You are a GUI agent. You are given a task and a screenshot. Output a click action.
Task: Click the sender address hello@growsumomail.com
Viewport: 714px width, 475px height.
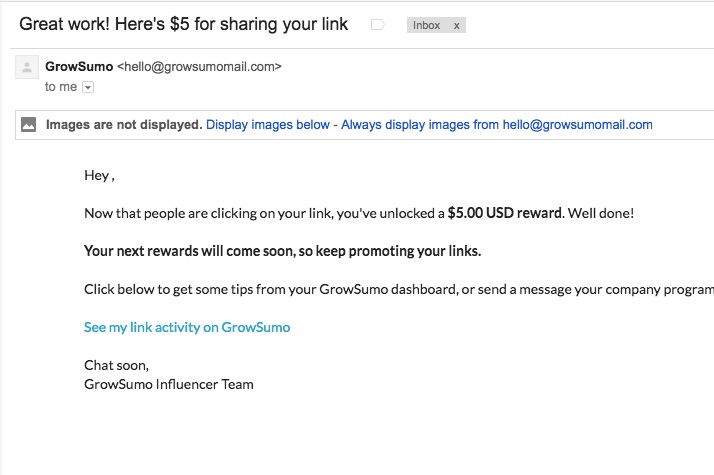(199, 66)
